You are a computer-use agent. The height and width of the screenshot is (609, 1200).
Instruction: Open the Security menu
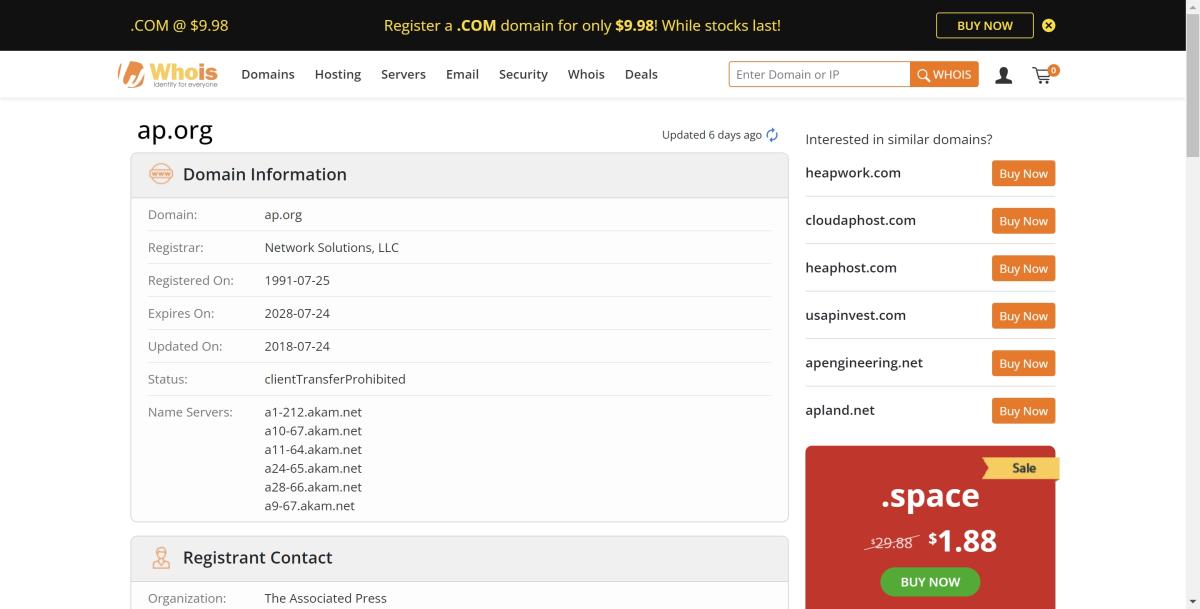(523, 74)
